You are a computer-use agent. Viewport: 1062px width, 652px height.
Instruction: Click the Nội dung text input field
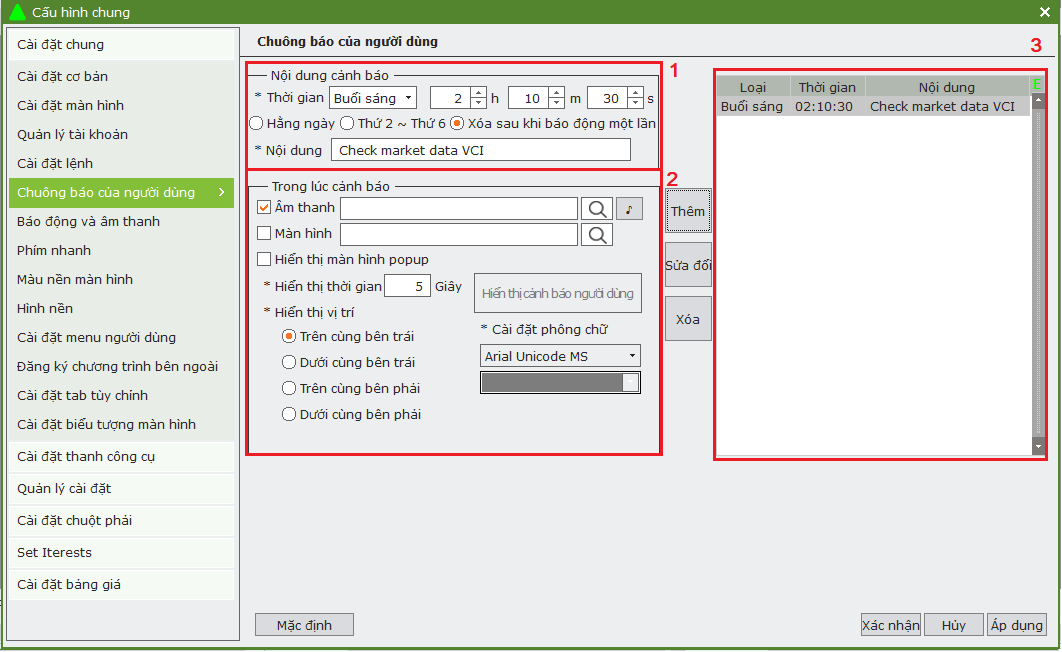point(481,151)
